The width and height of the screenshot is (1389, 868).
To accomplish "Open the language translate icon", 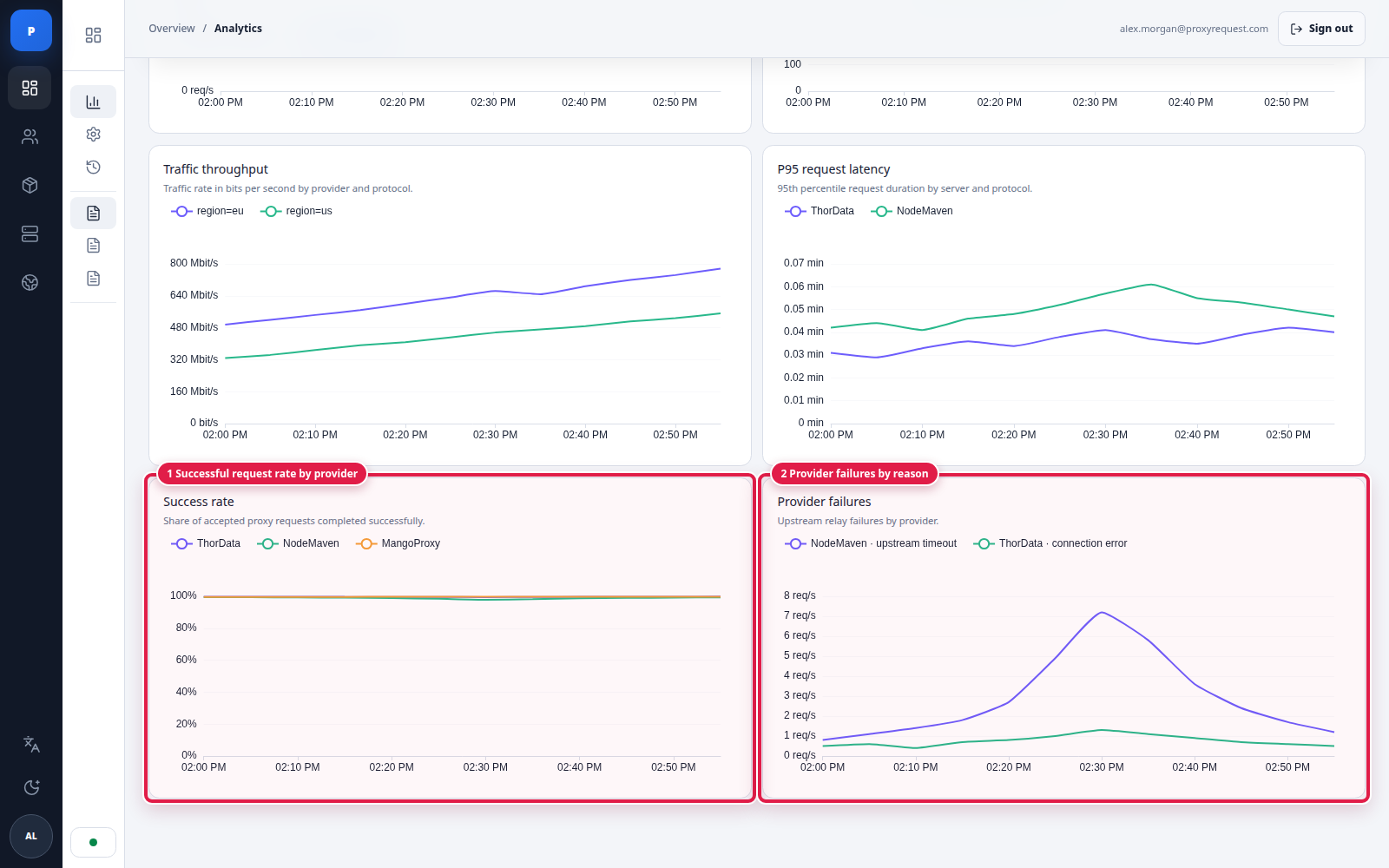I will click(x=31, y=744).
